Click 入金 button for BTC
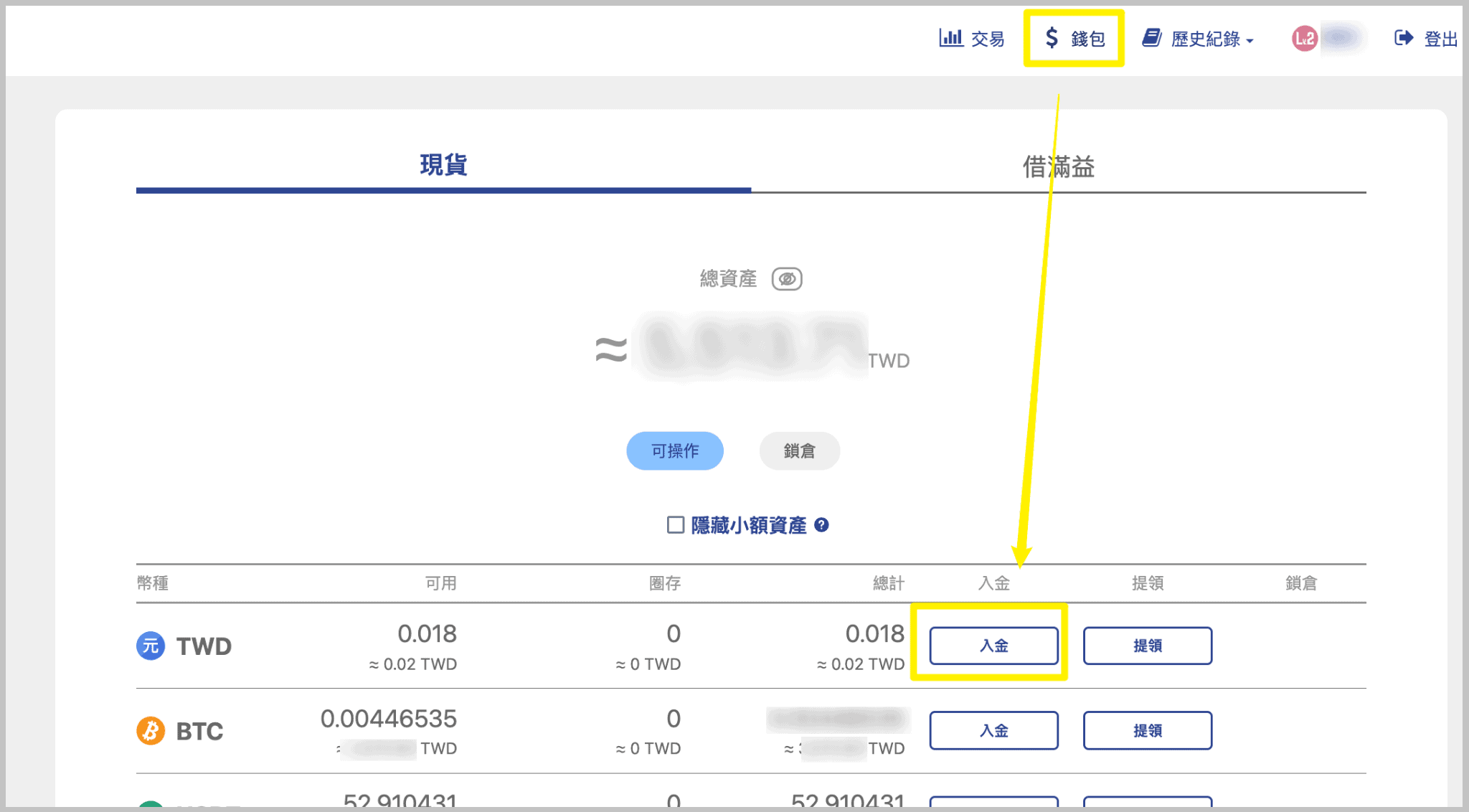Viewport: 1469px width, 812px height. point(993,730)
